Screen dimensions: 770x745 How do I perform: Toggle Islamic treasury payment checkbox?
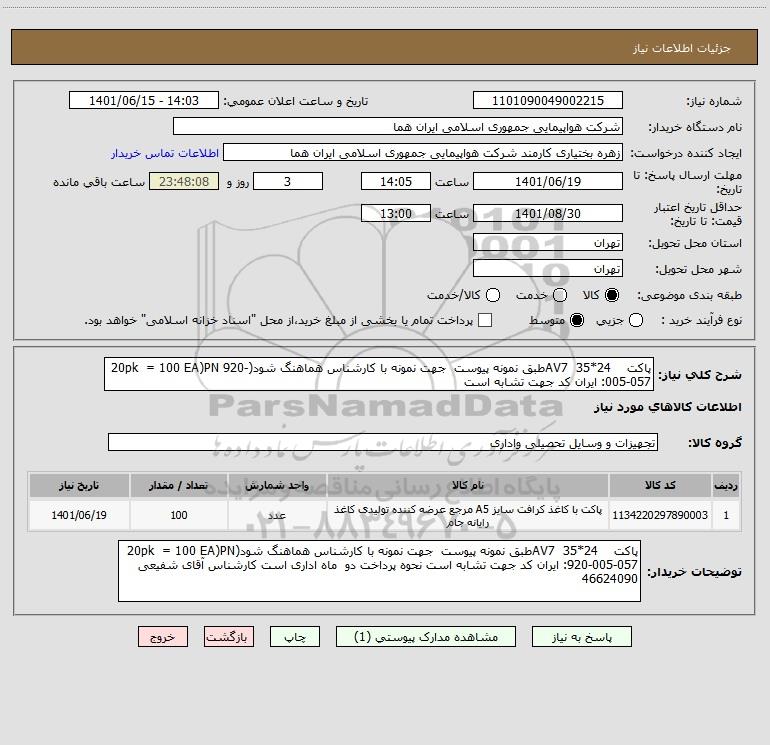[485, 320]
